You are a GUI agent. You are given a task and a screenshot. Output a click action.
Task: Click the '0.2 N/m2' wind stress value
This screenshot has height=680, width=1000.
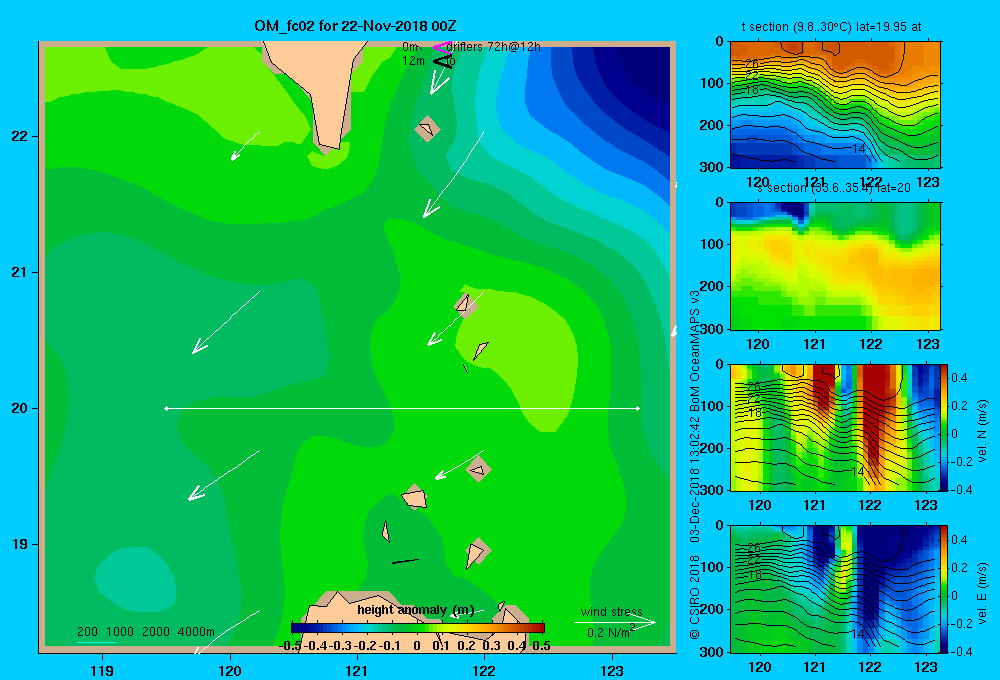[611, 632]
